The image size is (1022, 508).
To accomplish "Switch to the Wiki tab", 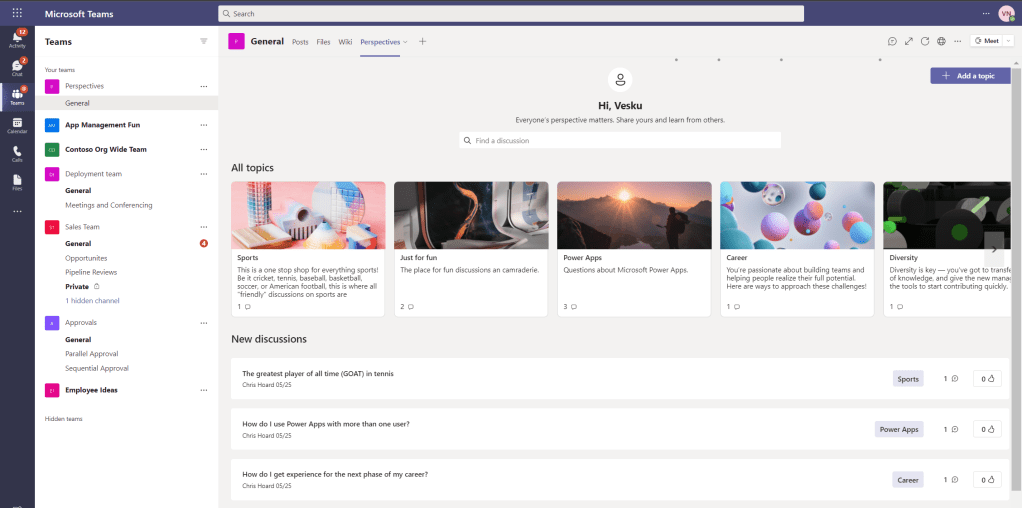I will [345, 42].
